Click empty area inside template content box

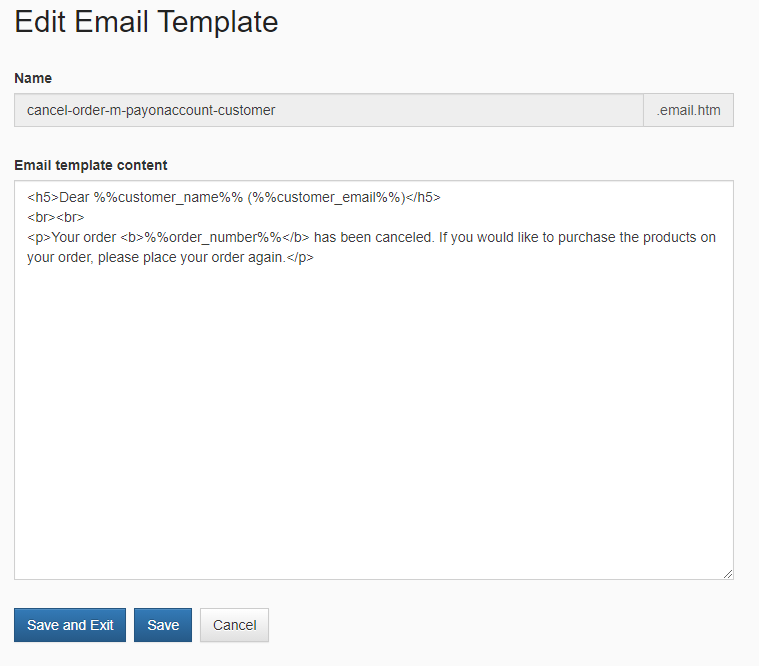tap(374, 416)
